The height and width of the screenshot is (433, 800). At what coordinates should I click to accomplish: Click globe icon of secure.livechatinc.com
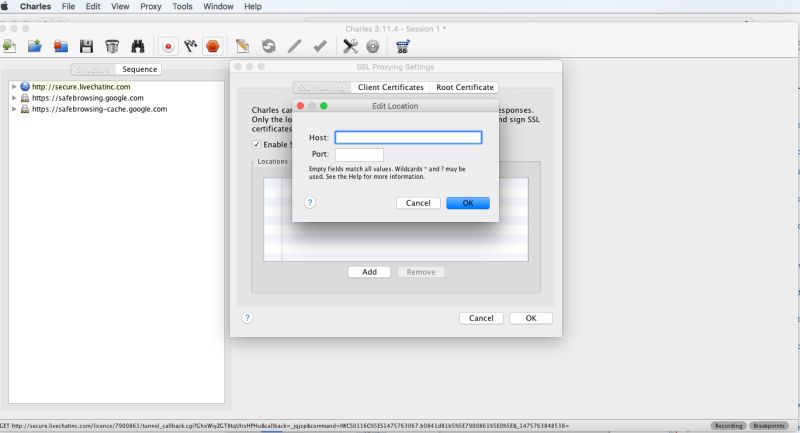pyautogui.click(x=24, y=87)
